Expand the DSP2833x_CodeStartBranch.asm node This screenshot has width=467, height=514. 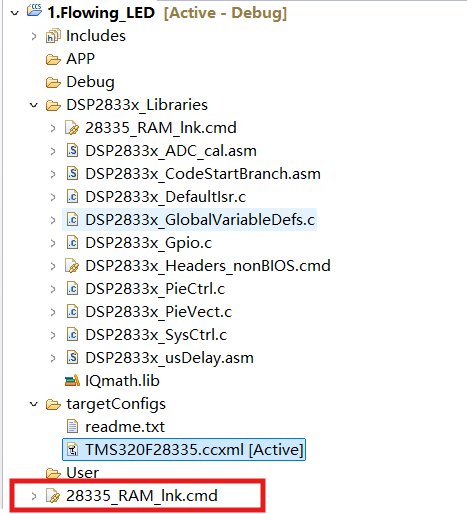(53, 174)
